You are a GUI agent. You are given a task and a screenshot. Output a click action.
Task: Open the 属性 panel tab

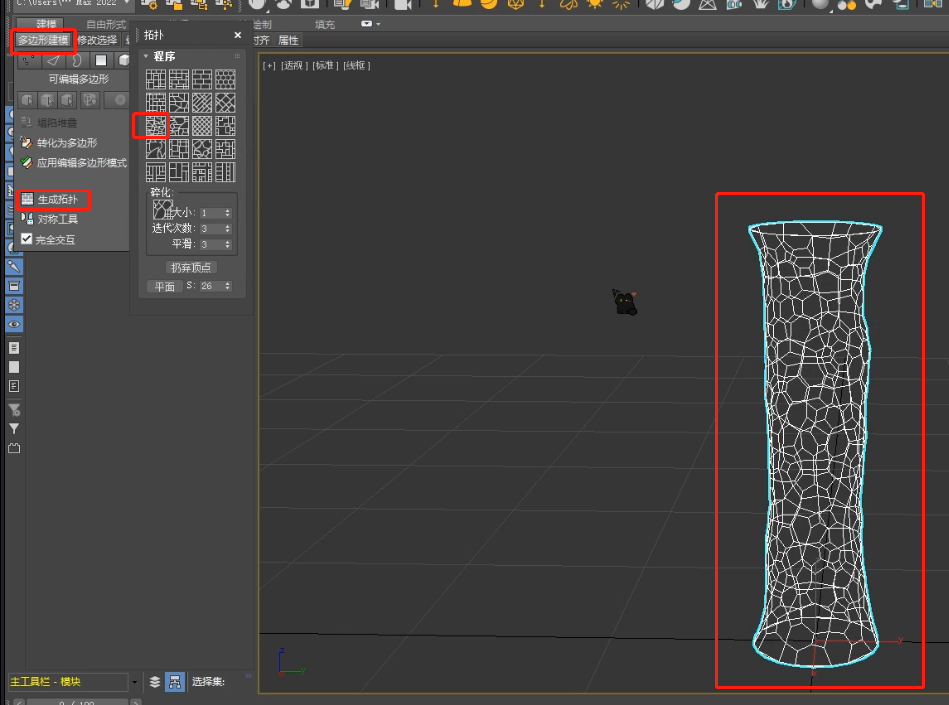click(288, 41)
